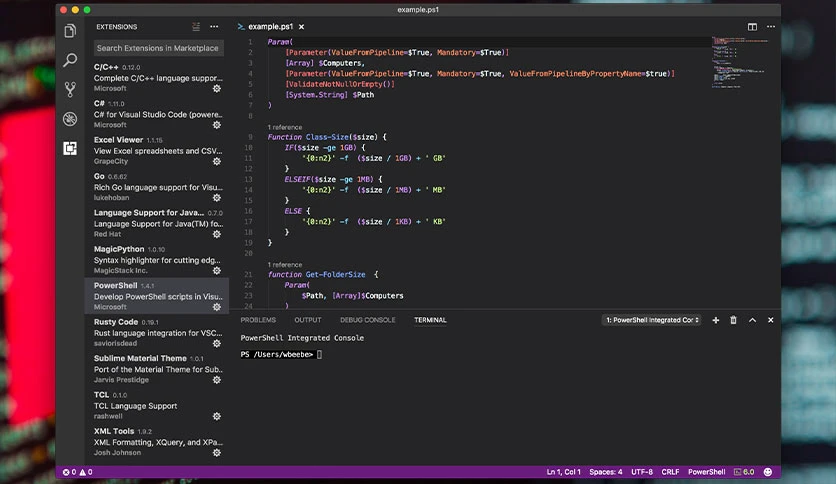
Task: Click line number 9 in the gutter
Action: pyautogui.click(x=250, y=137)
